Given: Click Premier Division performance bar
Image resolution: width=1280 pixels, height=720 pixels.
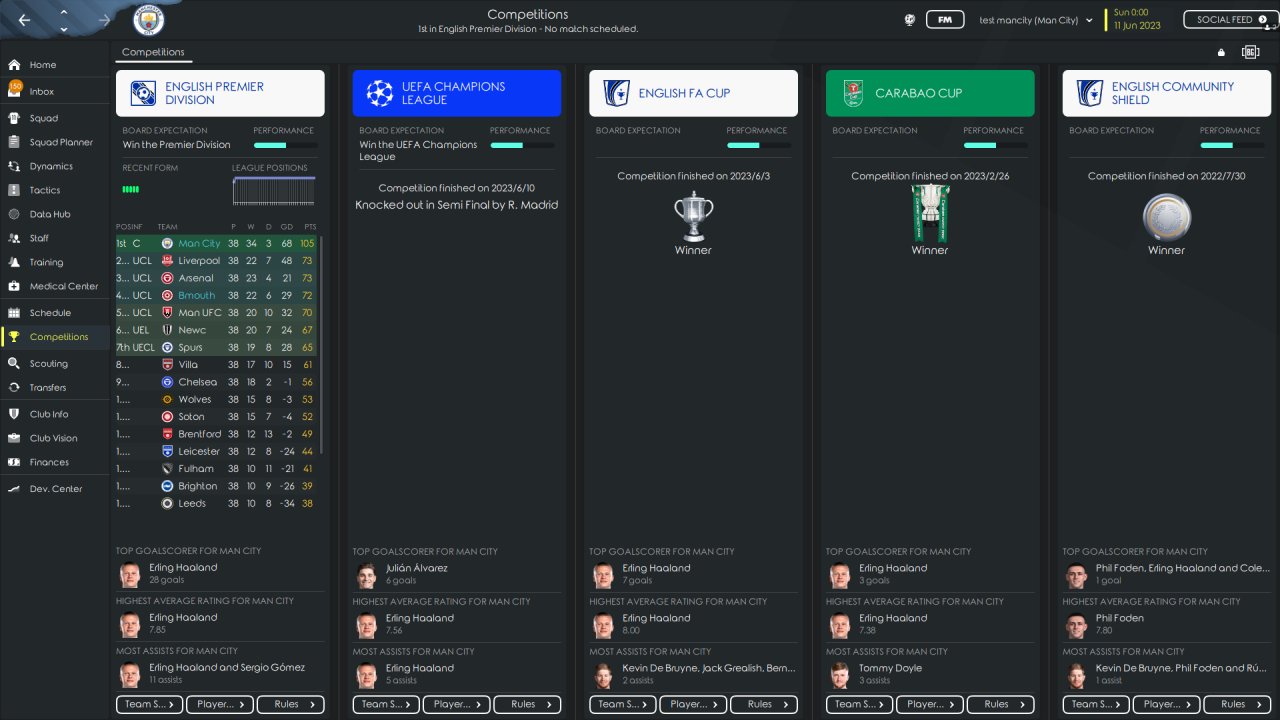Looking at the screenshot, I should point(285,145).
